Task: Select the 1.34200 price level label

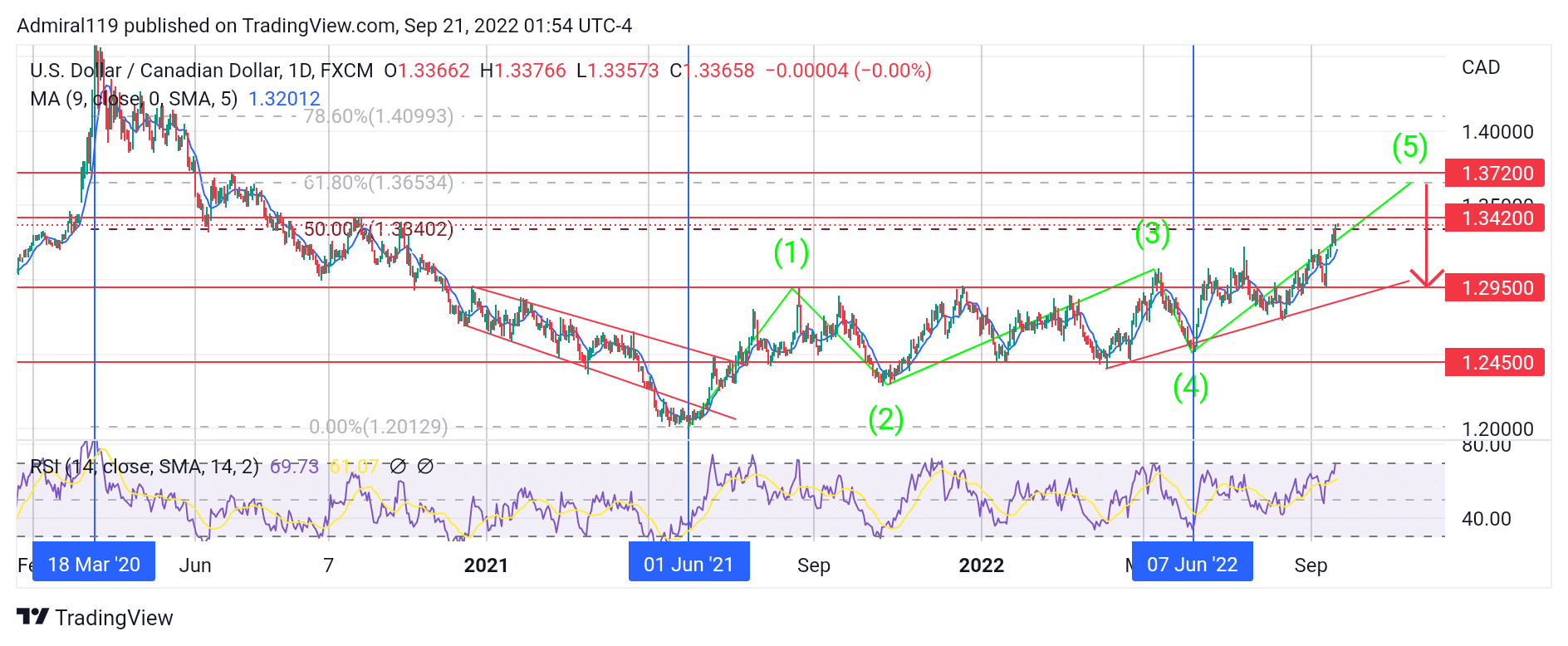Action: [x=1494, y=218]
